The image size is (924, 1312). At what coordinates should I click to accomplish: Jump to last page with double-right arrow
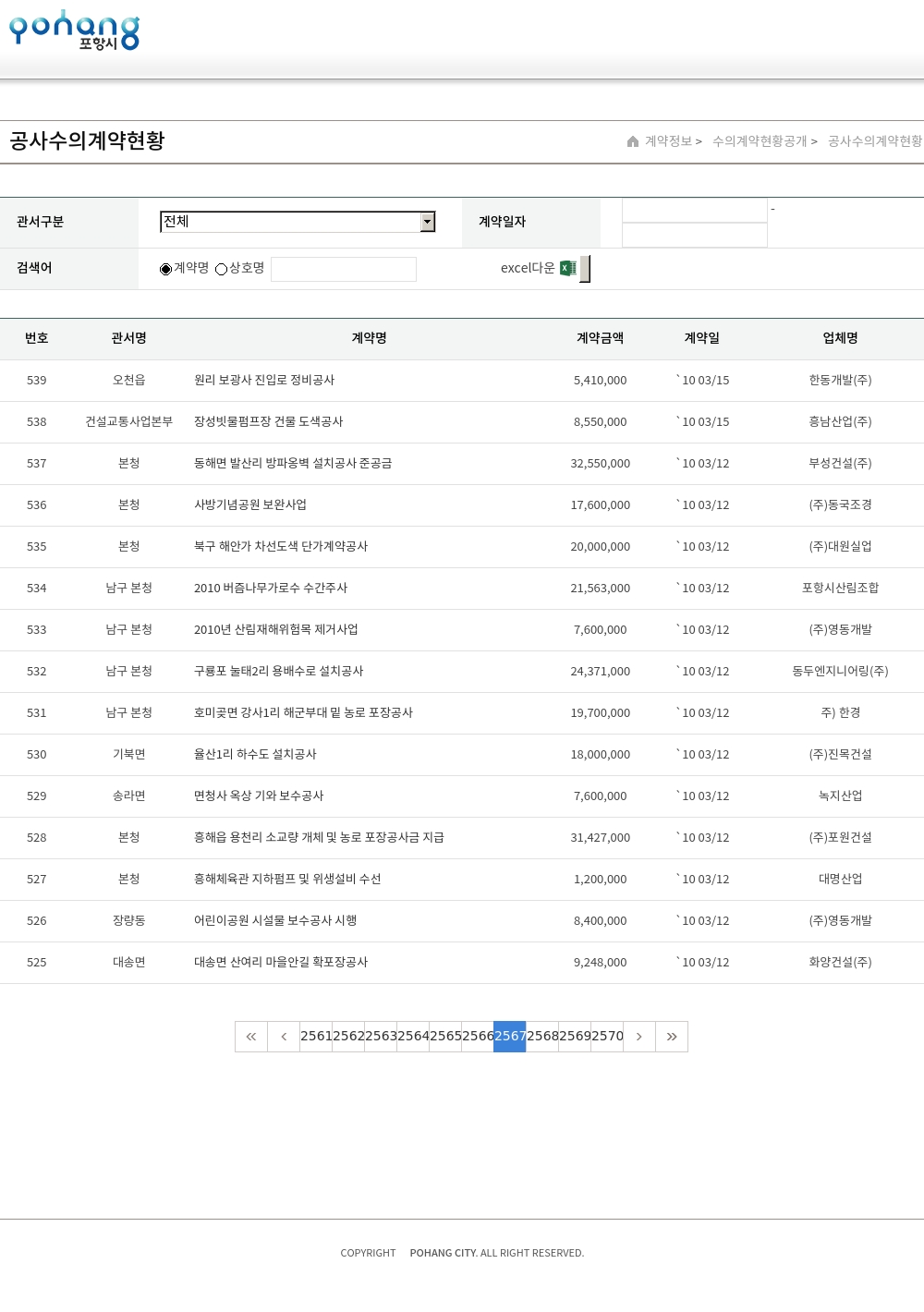672,1037
